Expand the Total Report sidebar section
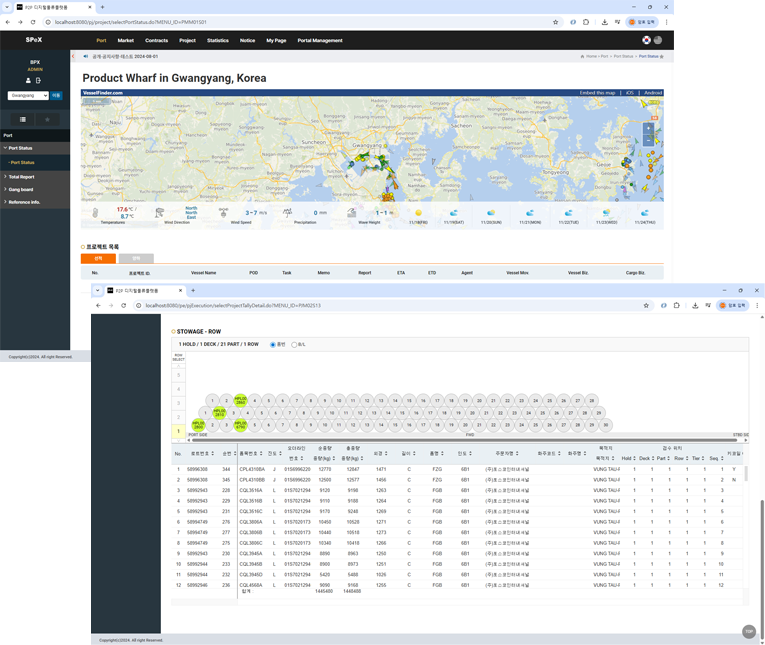 [x=22, y=177]
